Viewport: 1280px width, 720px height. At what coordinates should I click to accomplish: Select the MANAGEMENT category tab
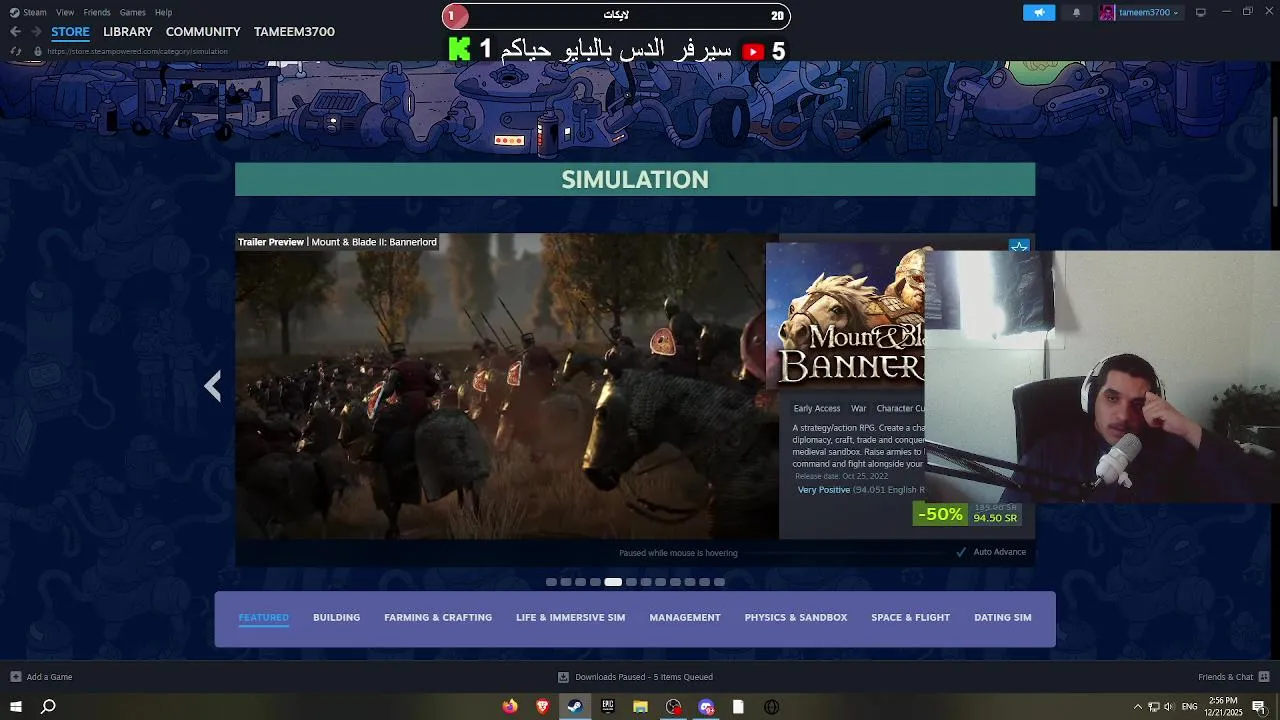tap(685, 617)
